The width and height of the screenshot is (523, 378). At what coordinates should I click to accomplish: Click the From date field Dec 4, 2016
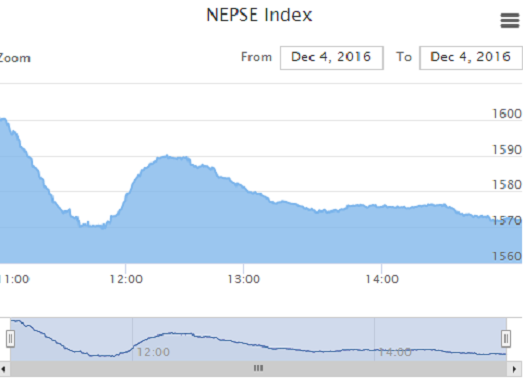pyautogui.click(x=332, y=58)
